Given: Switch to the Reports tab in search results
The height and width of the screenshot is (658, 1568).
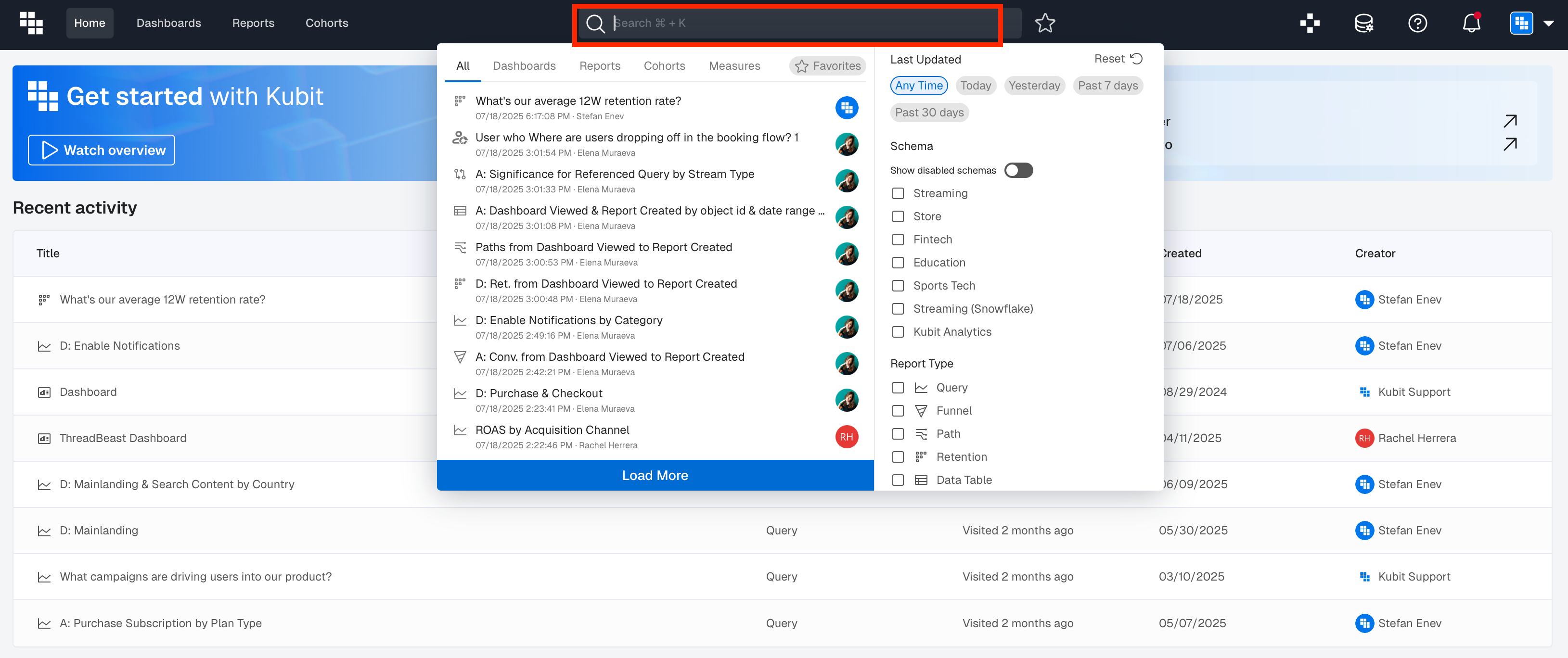Looking at the screenshot, I should [x=600, y=66].
